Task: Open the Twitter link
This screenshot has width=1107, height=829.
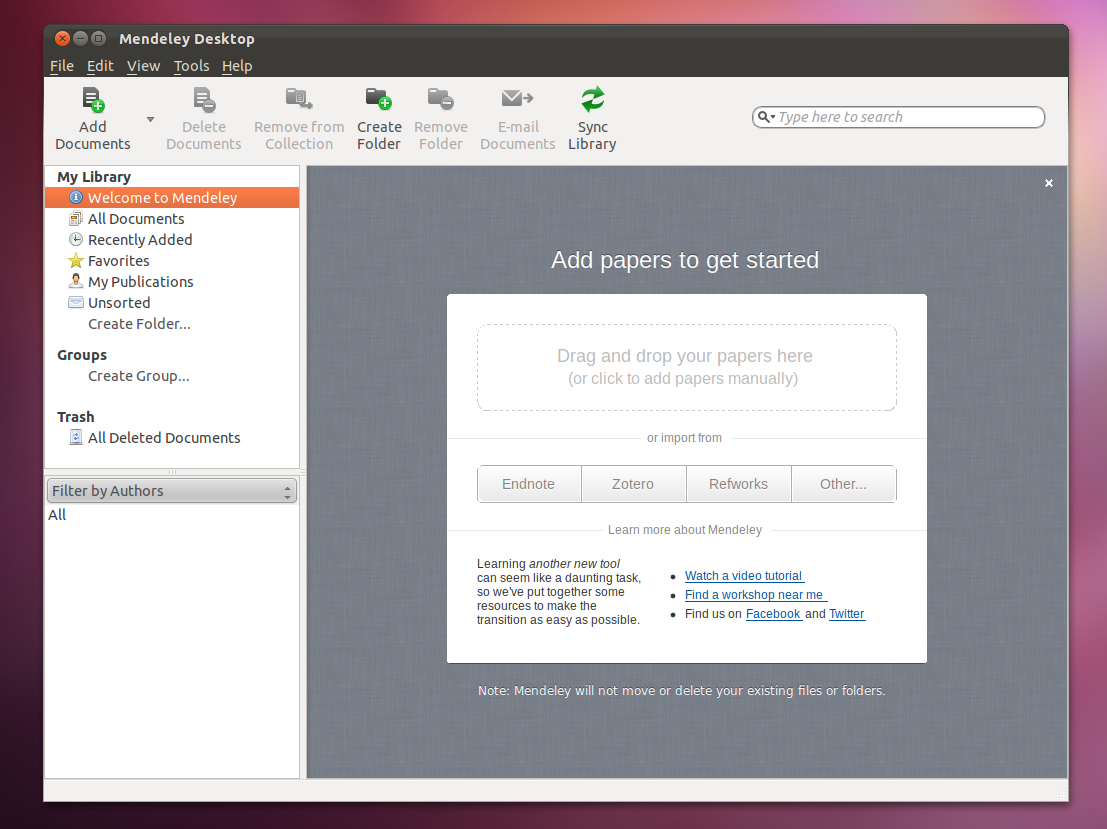Action: (x=846, y=614)
